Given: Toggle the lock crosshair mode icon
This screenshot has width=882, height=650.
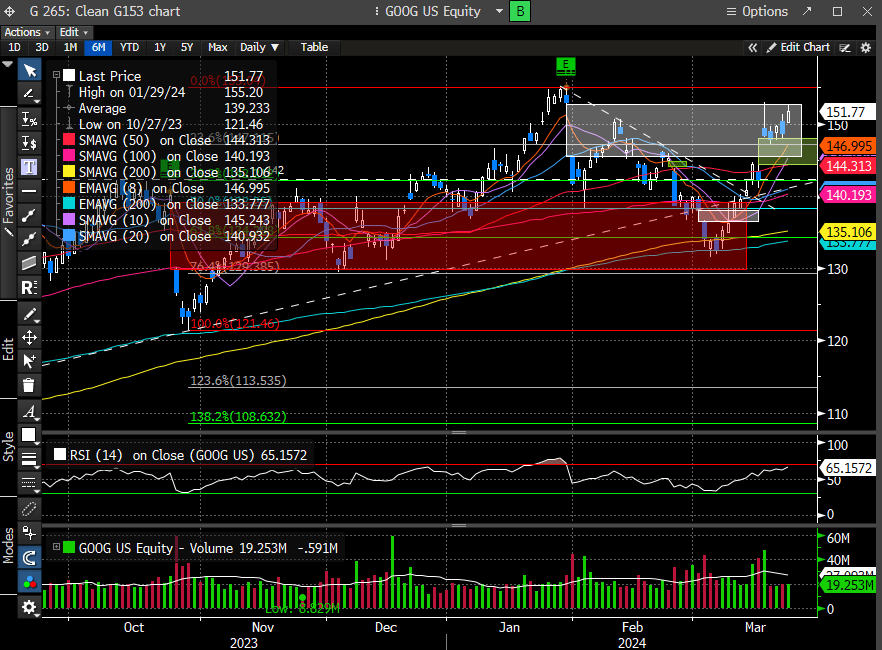Looking at the screenshot, I should 29,532.
